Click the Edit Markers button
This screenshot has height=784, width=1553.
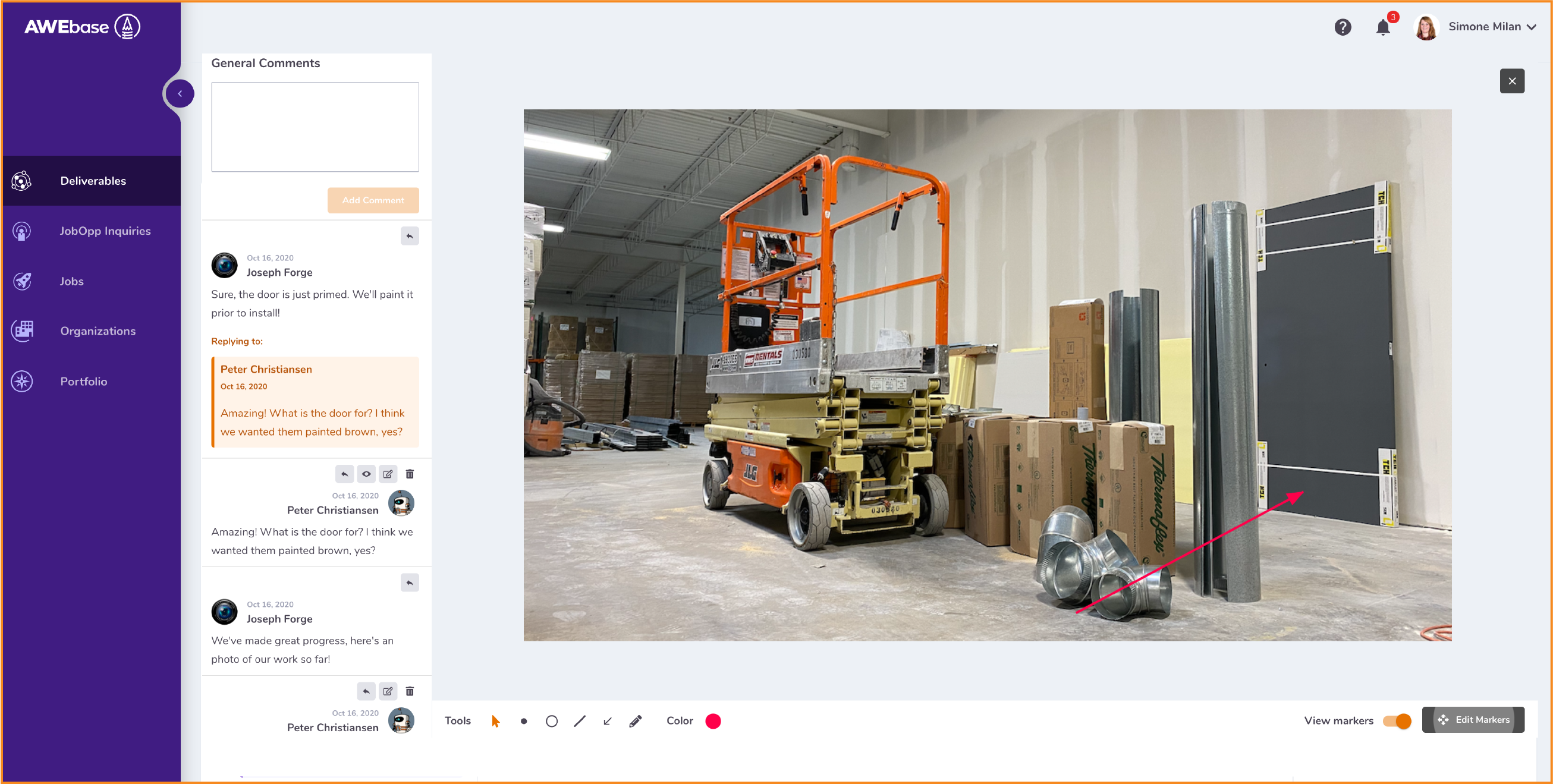[1473, 720]
